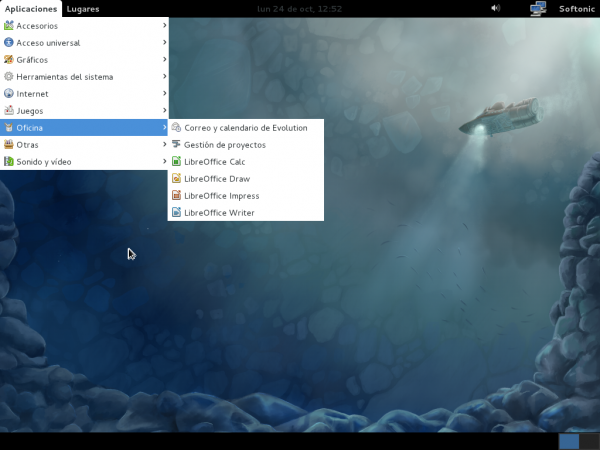This screenshot has height=450, width=600.
Task: Click the LibreOffice Draw icon
Action: click(176, 178)
